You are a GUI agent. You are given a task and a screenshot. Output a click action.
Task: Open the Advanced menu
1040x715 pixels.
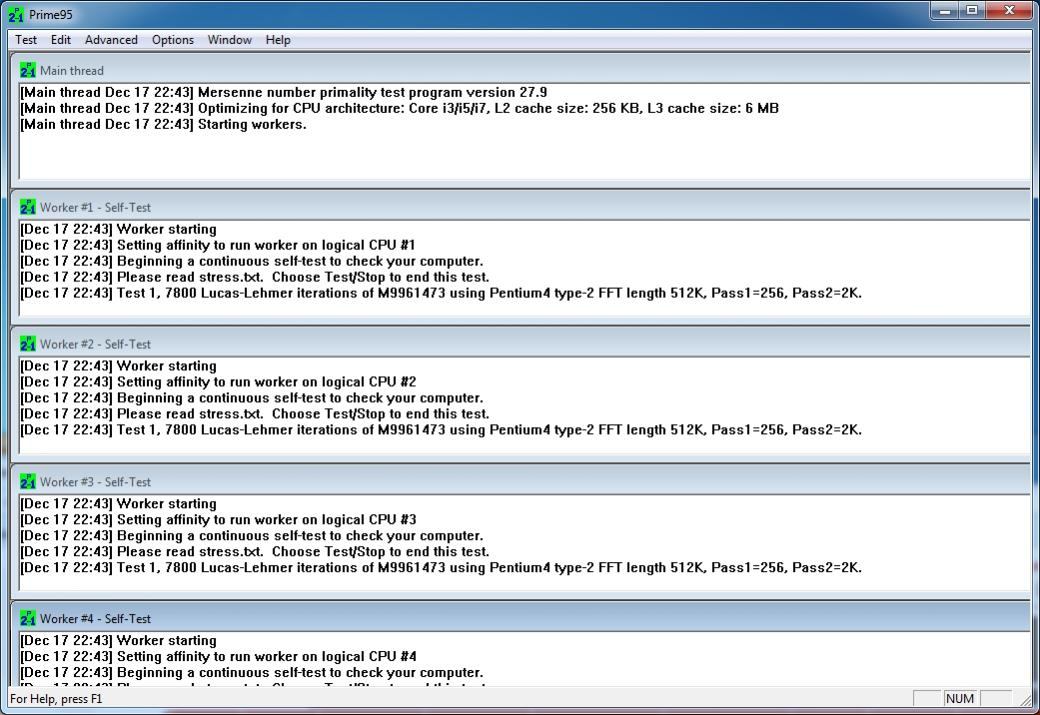click(x=111, y=40)
